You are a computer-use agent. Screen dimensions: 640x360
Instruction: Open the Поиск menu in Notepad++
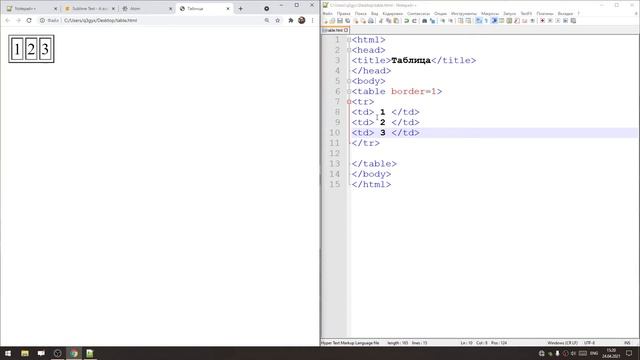coord(360,13)
